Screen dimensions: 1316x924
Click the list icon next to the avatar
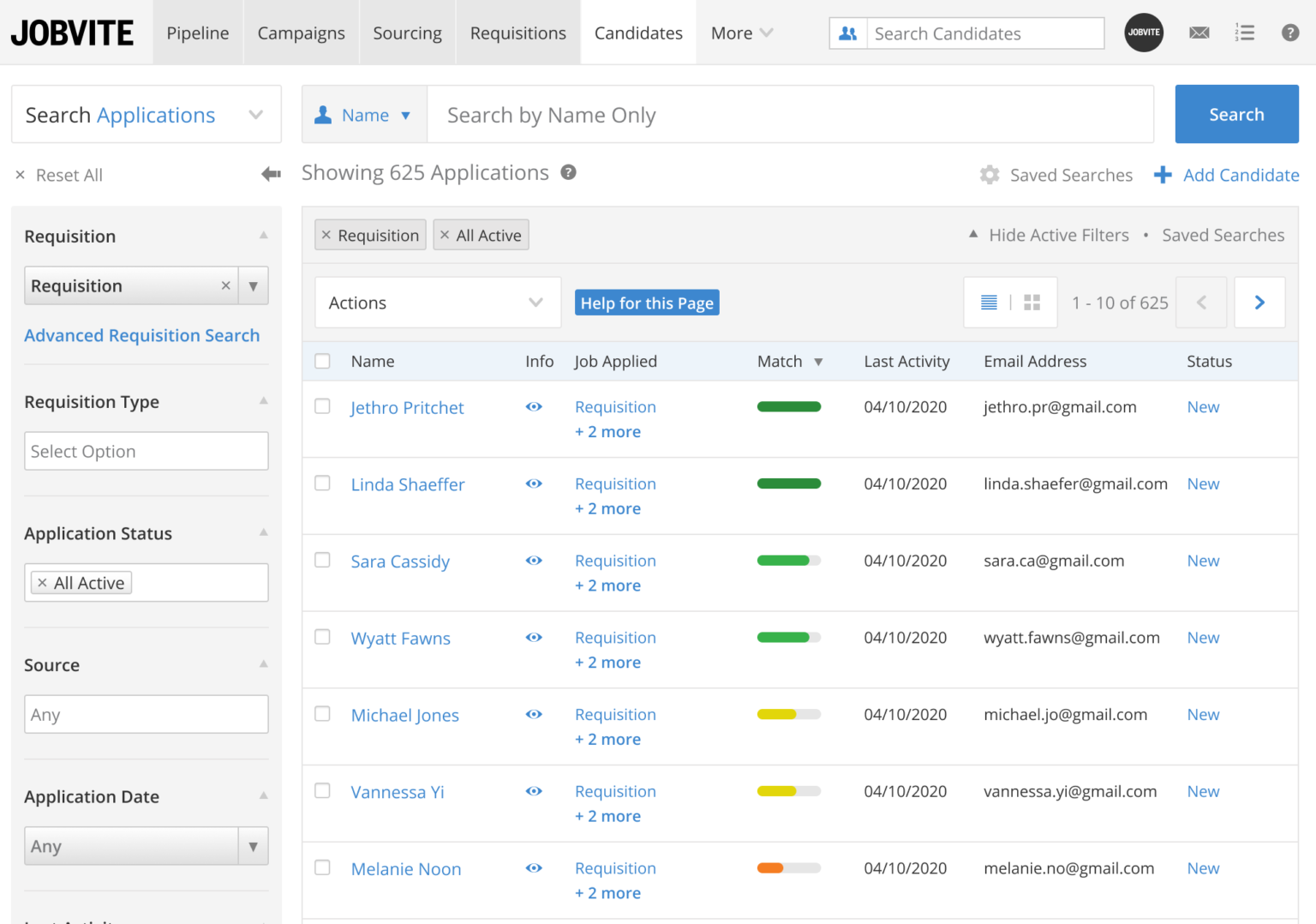pyautogui.click(x=1245, y=32)
